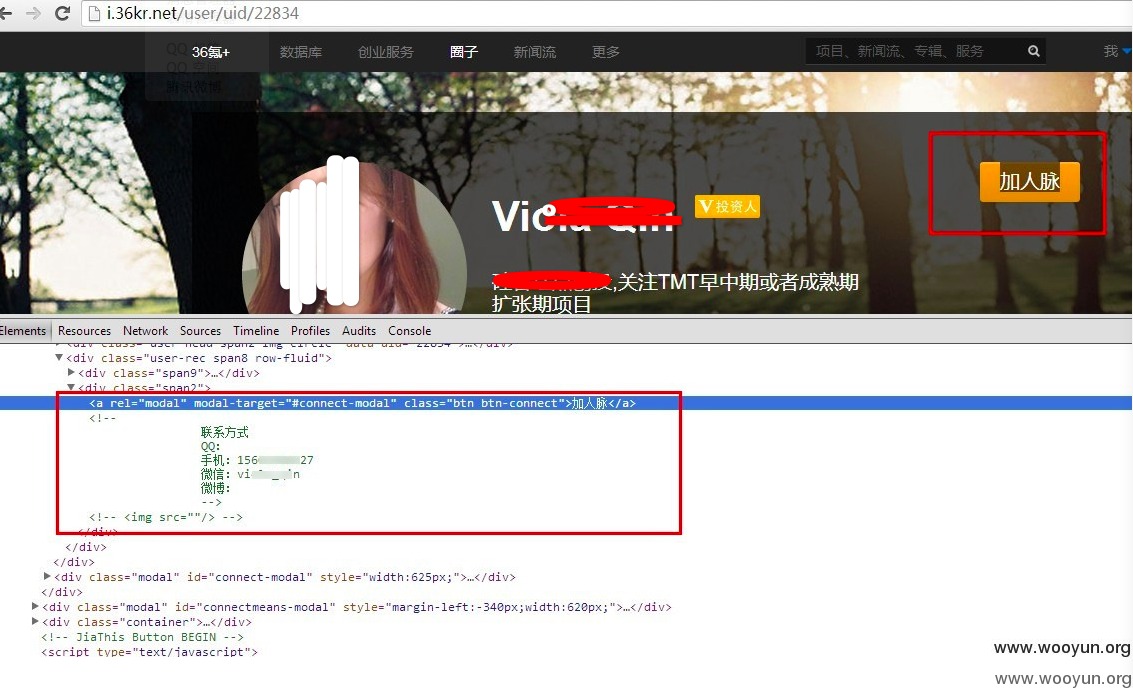The image size is (1133, 688).
Task: Click the browser back arrow
Action: [6, 13]
